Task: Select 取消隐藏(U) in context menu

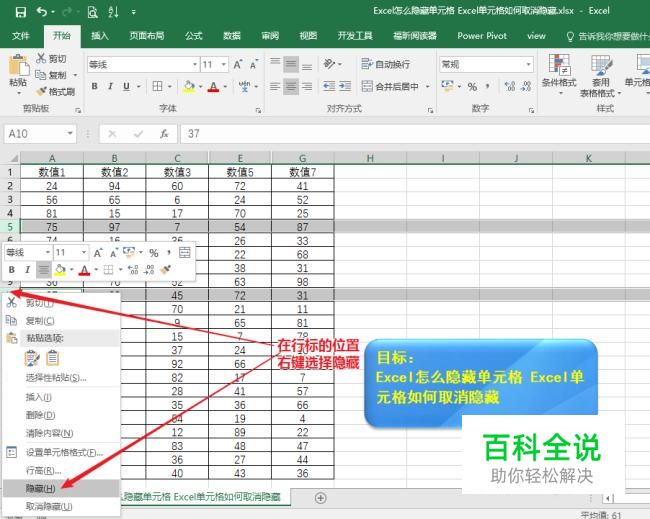Action: click(61, 506)
